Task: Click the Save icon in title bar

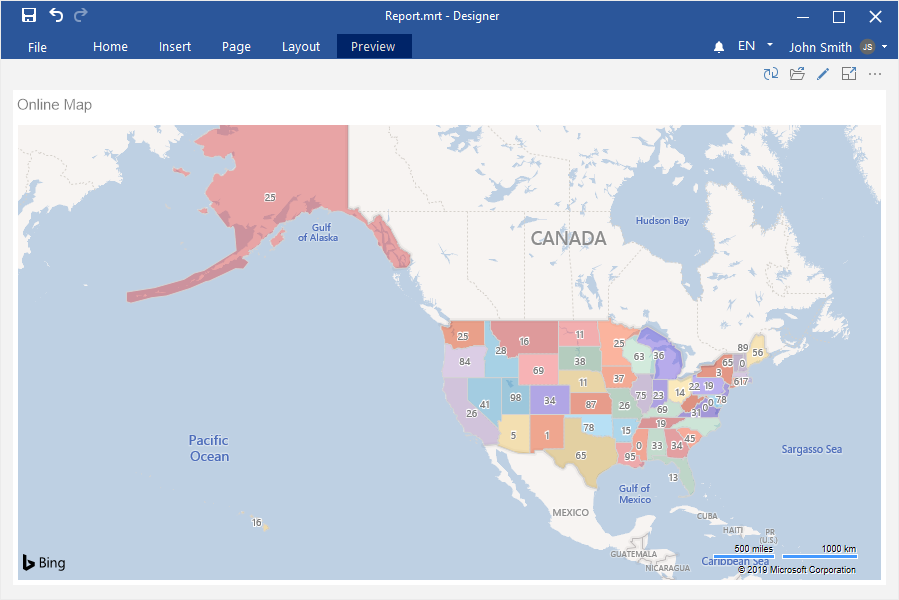Action: [29, 16]
